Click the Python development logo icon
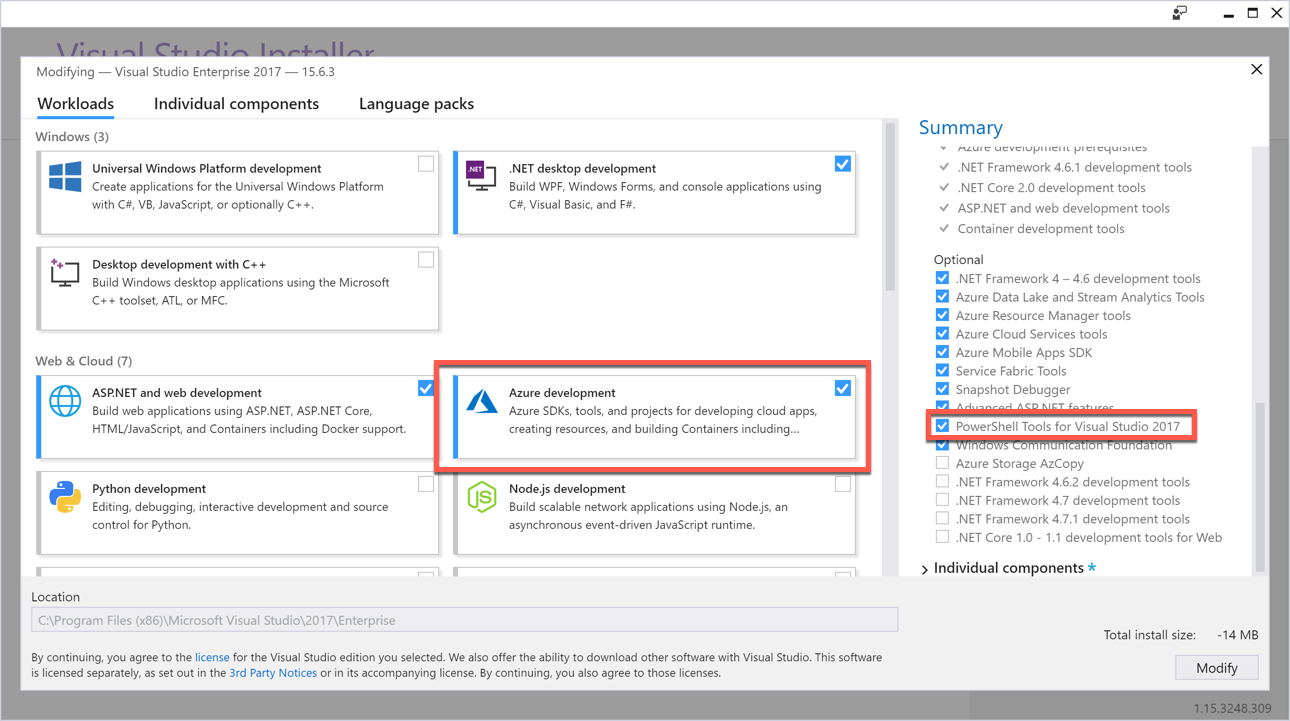Viewport: 1290px width, 721px height. (65, 497)
